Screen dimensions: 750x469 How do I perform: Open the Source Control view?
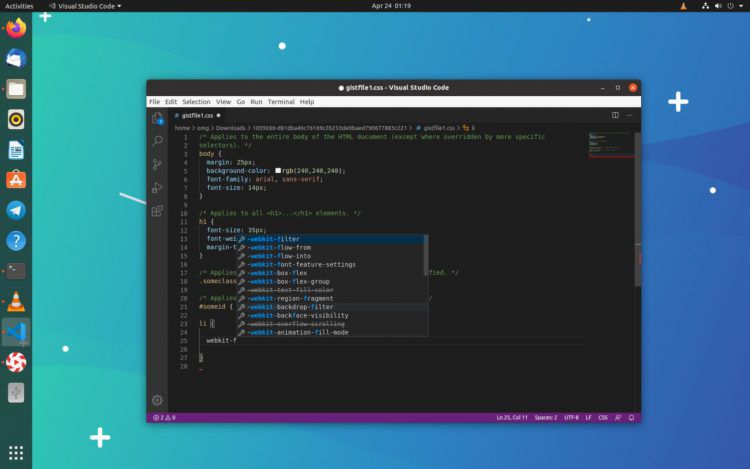(157, 164)
